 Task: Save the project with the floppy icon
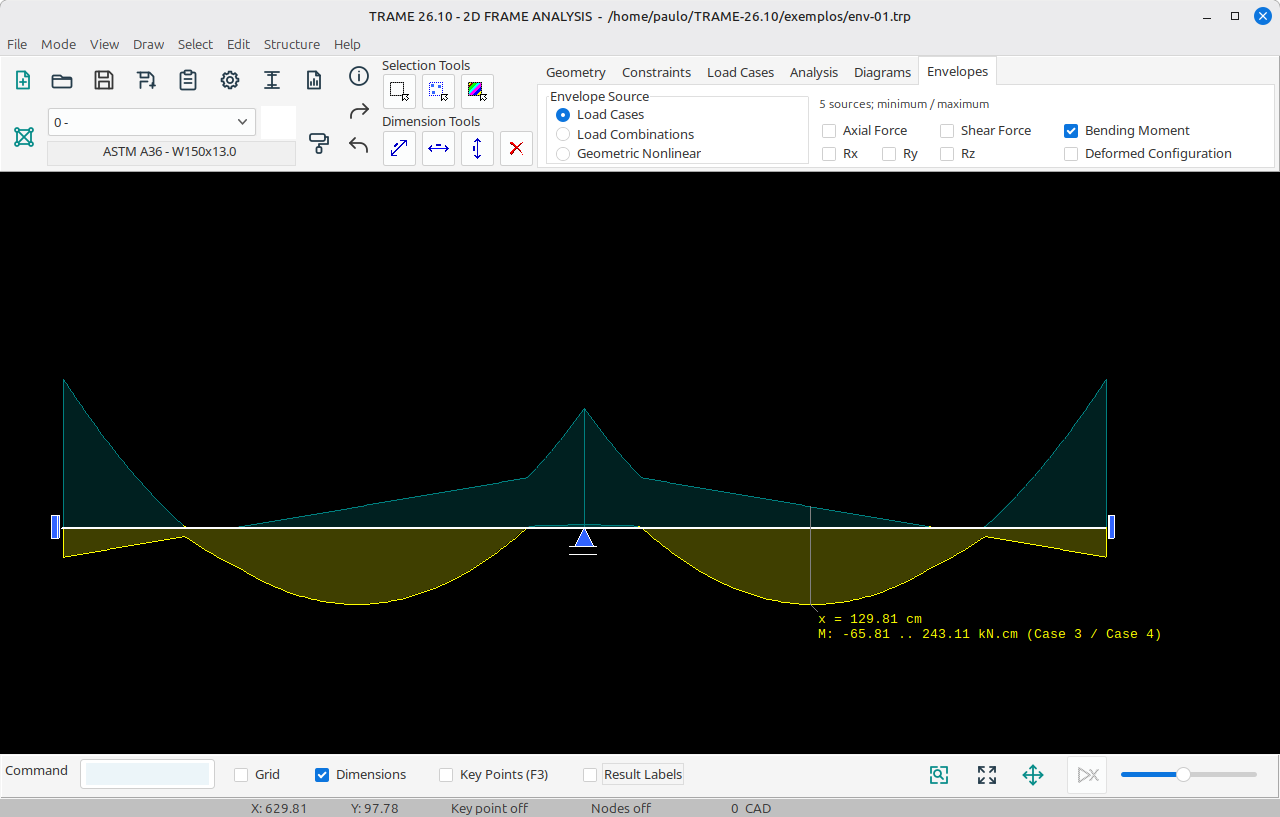pos(104,81)
